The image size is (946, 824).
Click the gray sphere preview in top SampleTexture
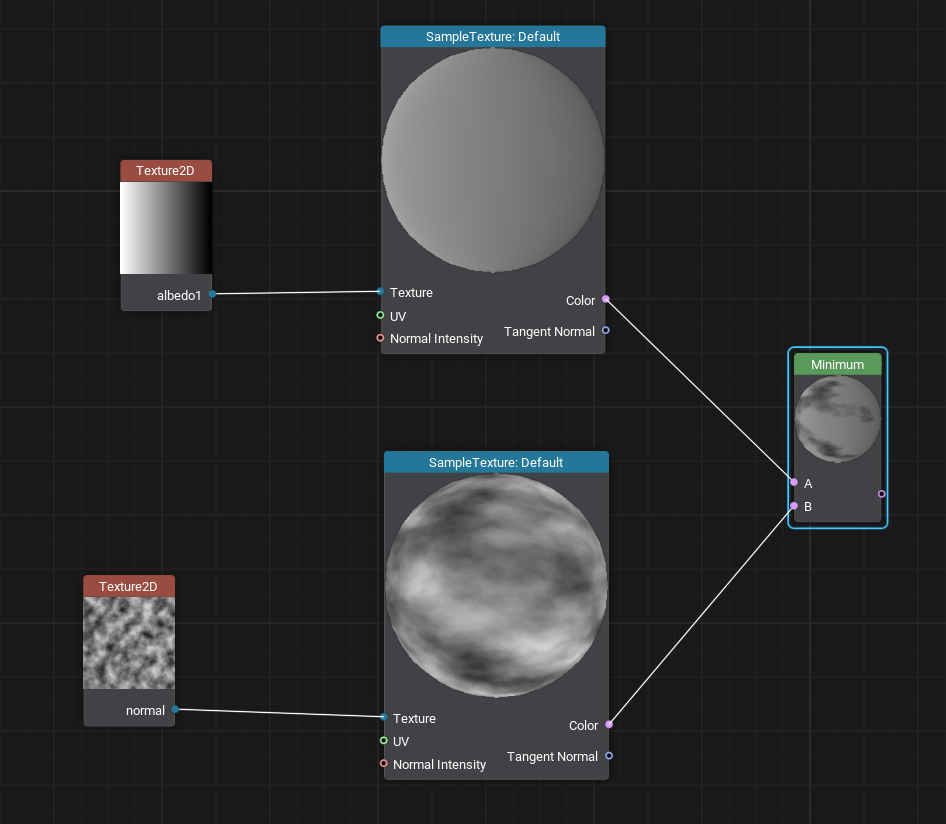pyautogui.click(x=493, y=160)
